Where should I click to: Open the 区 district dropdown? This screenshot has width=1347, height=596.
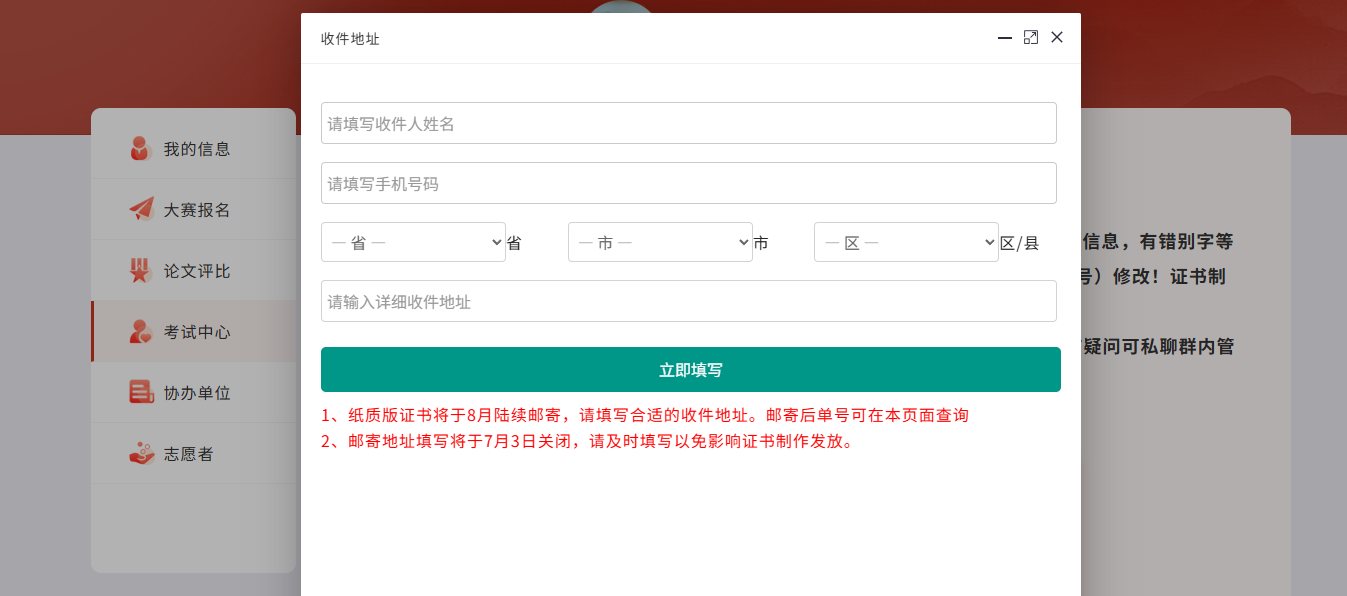coord(906,242)
